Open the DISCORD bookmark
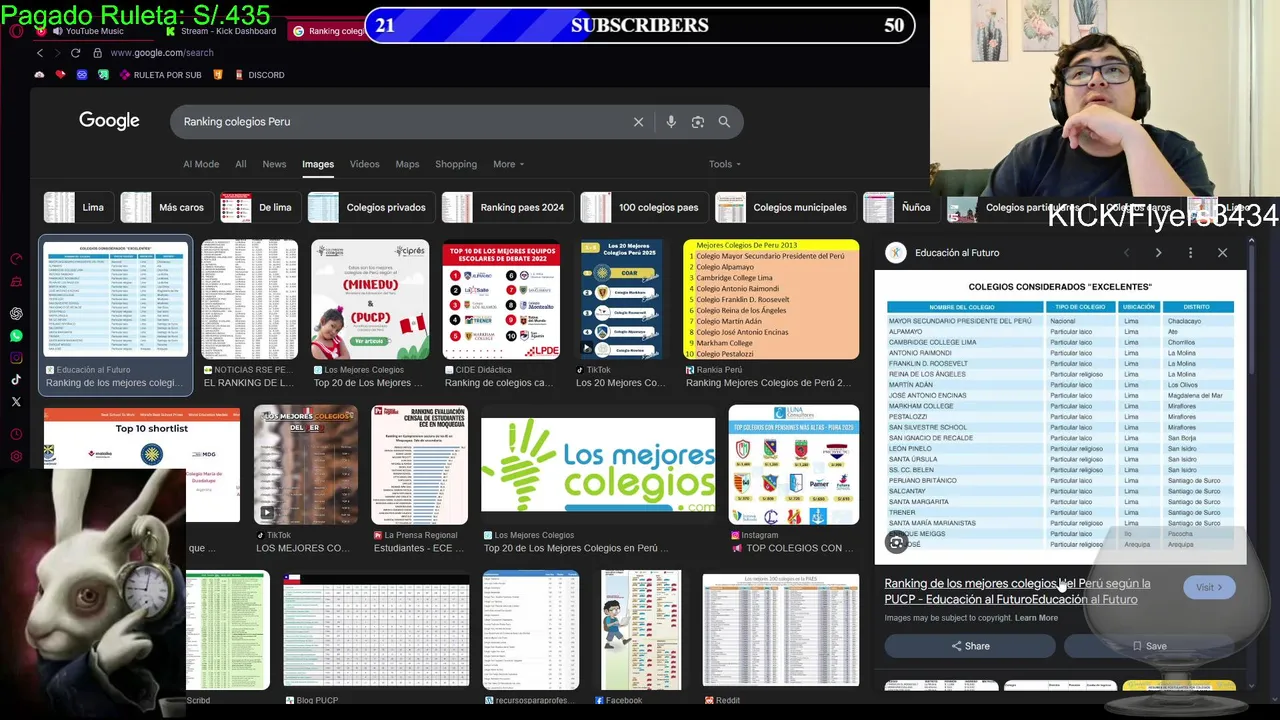The image size is (1280, 720). click(259, 75)
